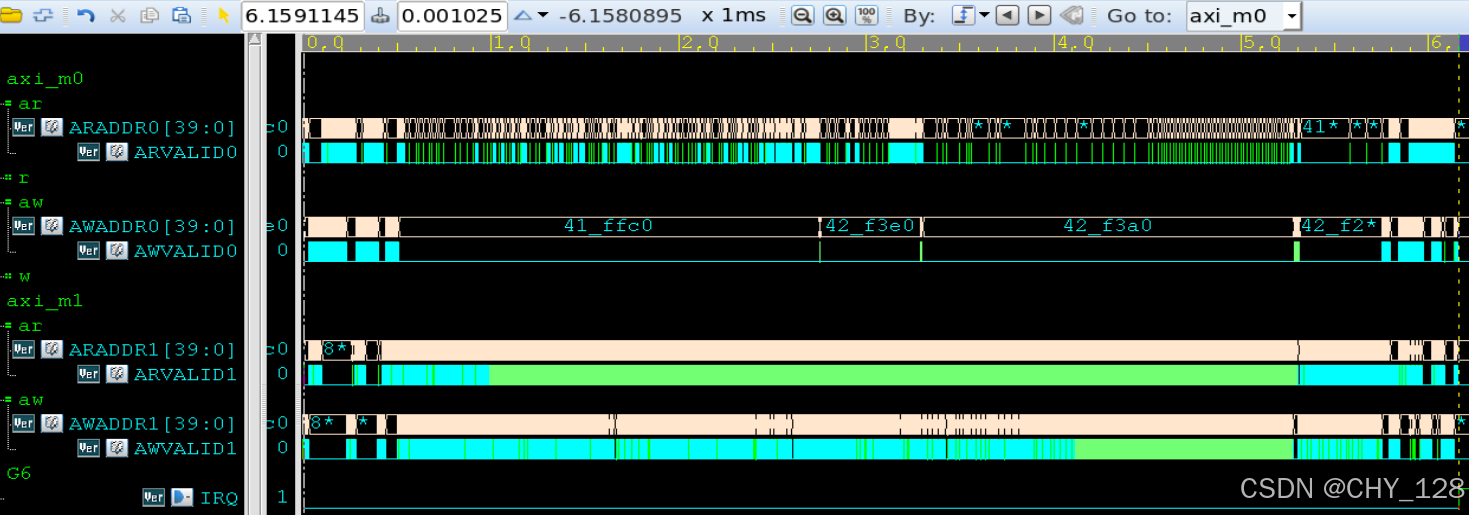Click the zoom 100% icon
The image size is (1469, 515).
tap(867, 15)
